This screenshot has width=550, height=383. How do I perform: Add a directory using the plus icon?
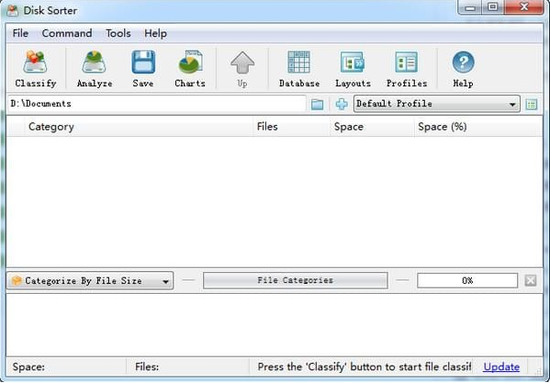coord(341,104)
